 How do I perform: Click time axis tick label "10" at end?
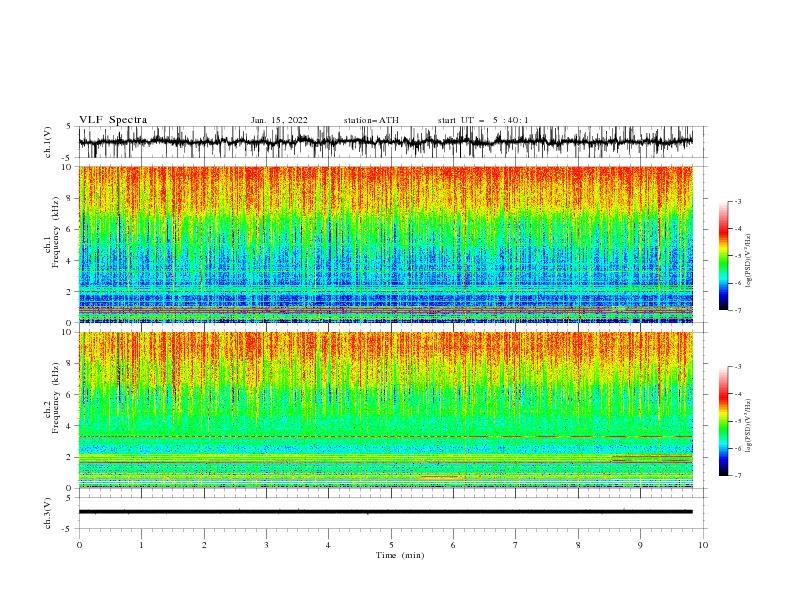tap(703, 545)
